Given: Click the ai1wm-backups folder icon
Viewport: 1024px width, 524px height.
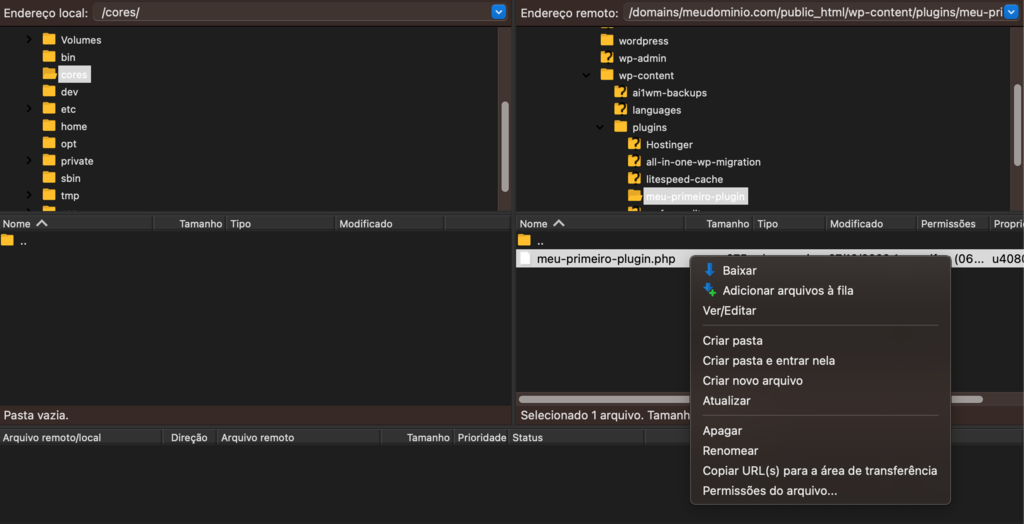Looking at the screenshot, I should click(x=620, y=92).
